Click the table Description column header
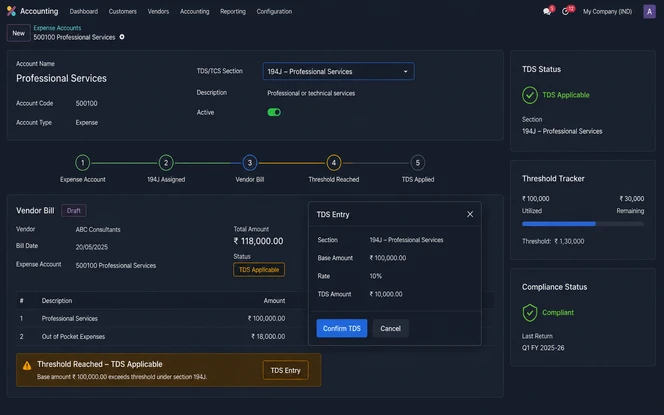 click(x=57, y=301)
